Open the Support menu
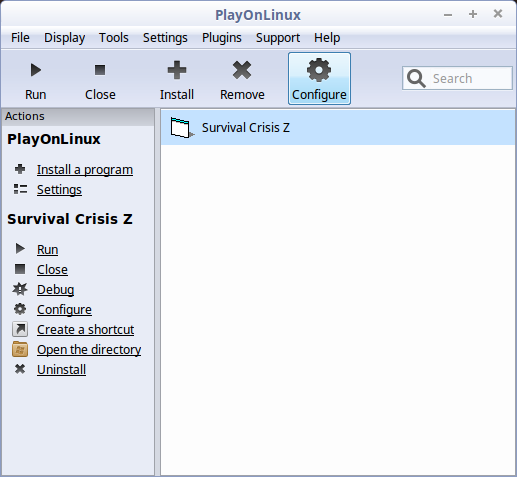This screenshot has height=477, width=517. point(278,38)
